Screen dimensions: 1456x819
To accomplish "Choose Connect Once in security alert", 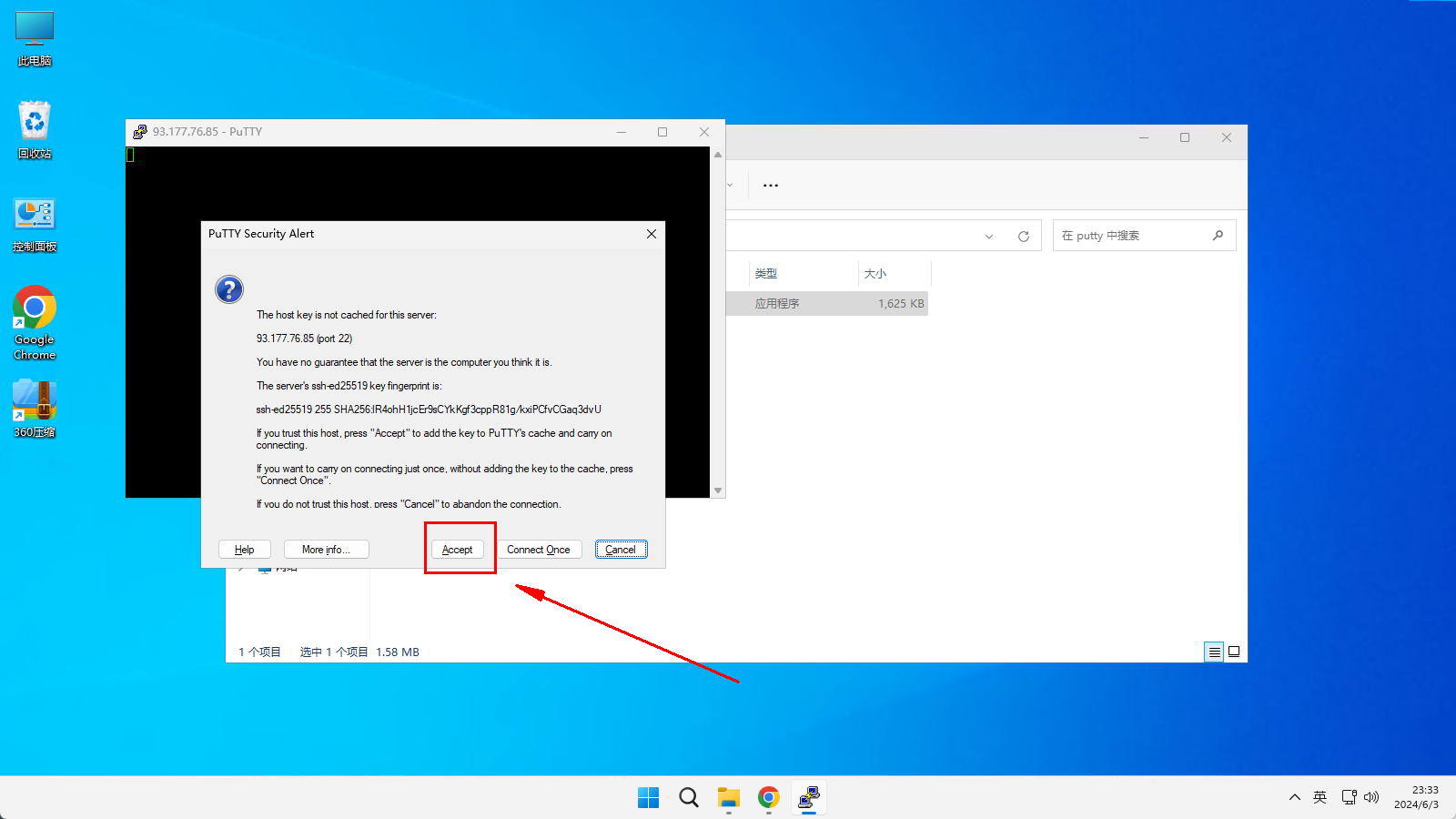I will 539,550.
